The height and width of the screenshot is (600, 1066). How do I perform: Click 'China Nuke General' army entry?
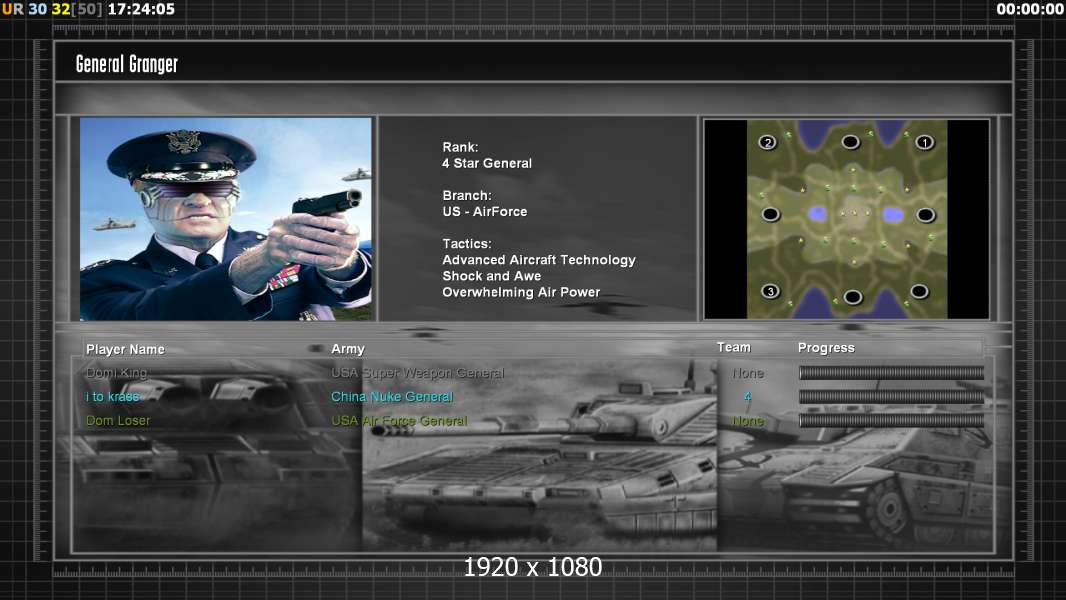392,397
